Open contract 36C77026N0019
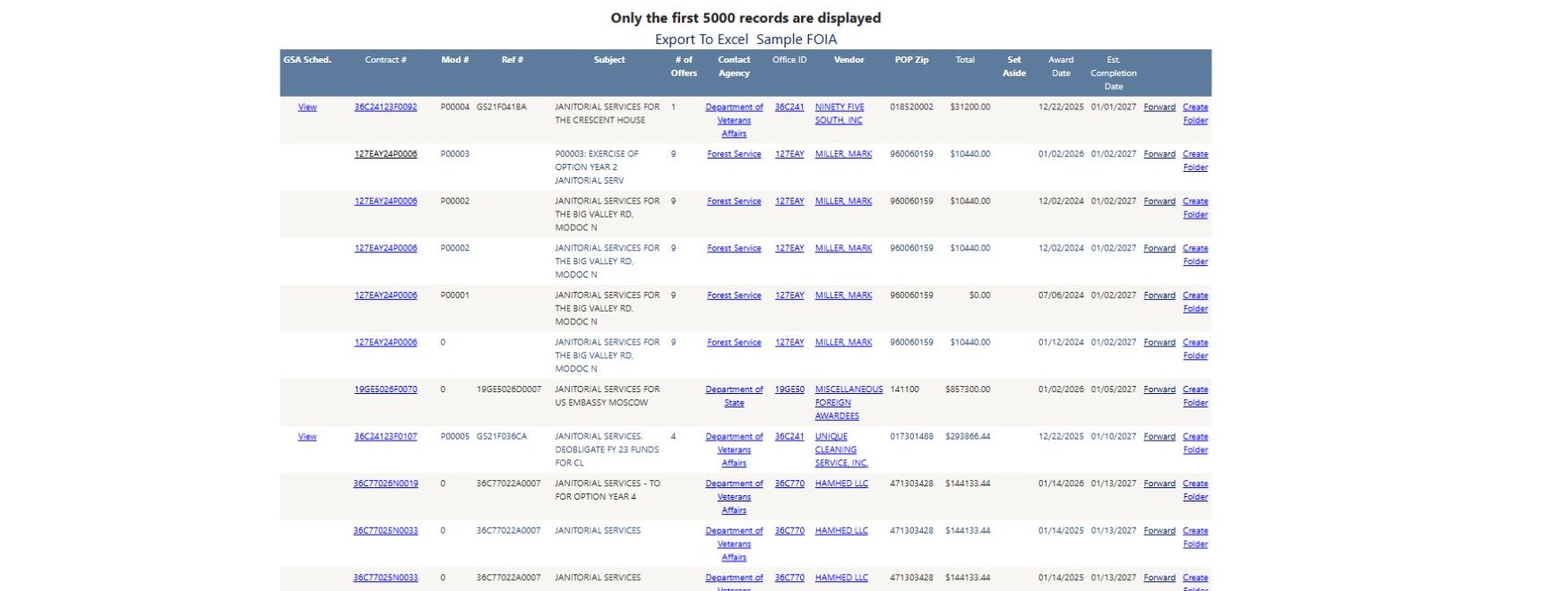 385,484
